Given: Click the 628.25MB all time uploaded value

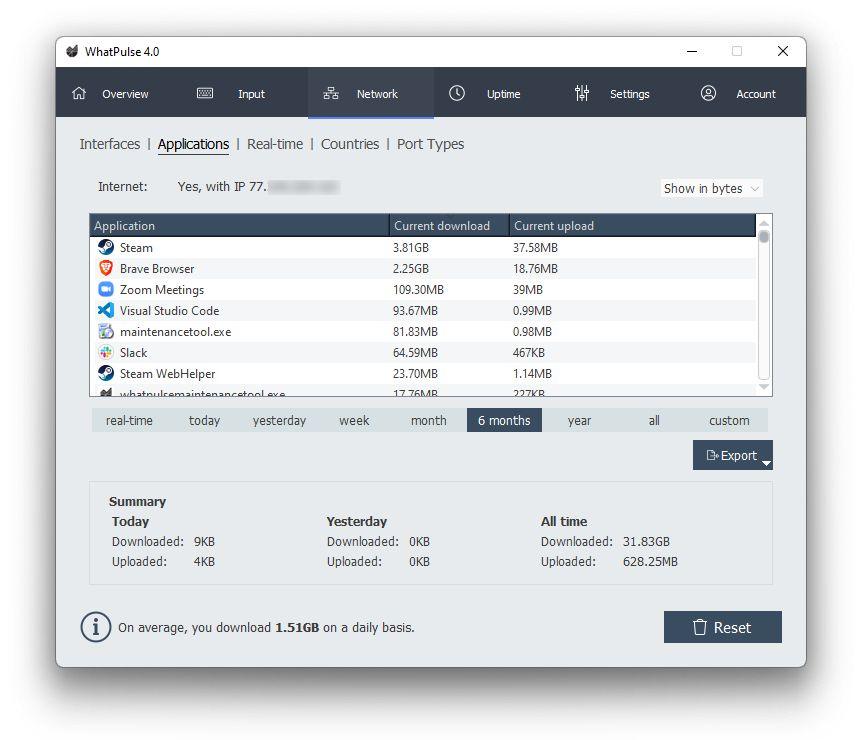Looking at the screenshot, I should (x=650, y=561).
